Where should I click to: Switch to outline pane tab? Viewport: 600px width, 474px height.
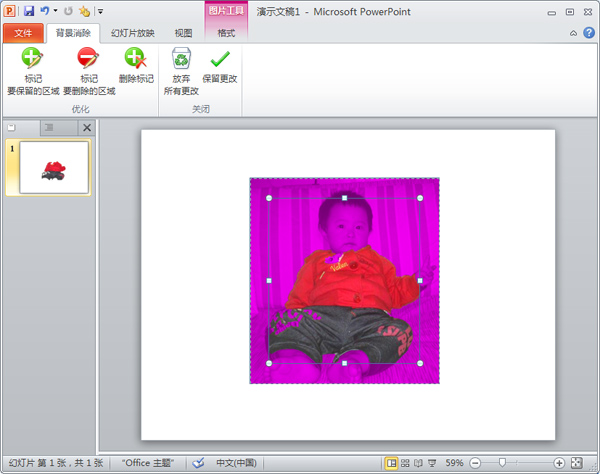click(49, 127)
